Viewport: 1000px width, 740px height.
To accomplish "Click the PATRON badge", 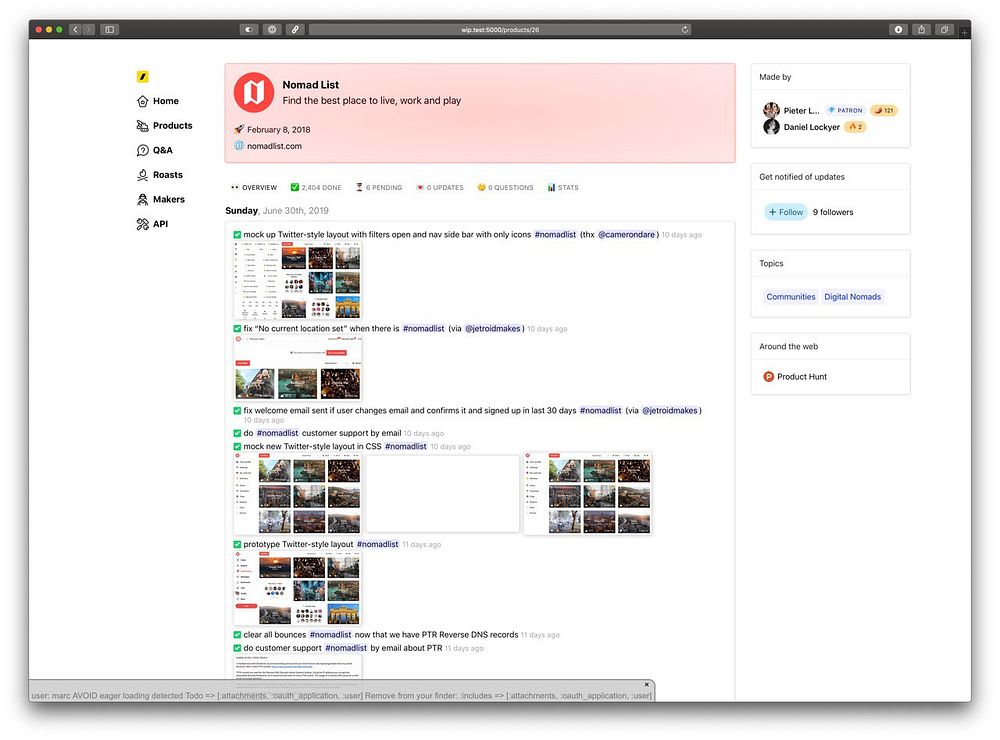I will [x=844, y=110].
